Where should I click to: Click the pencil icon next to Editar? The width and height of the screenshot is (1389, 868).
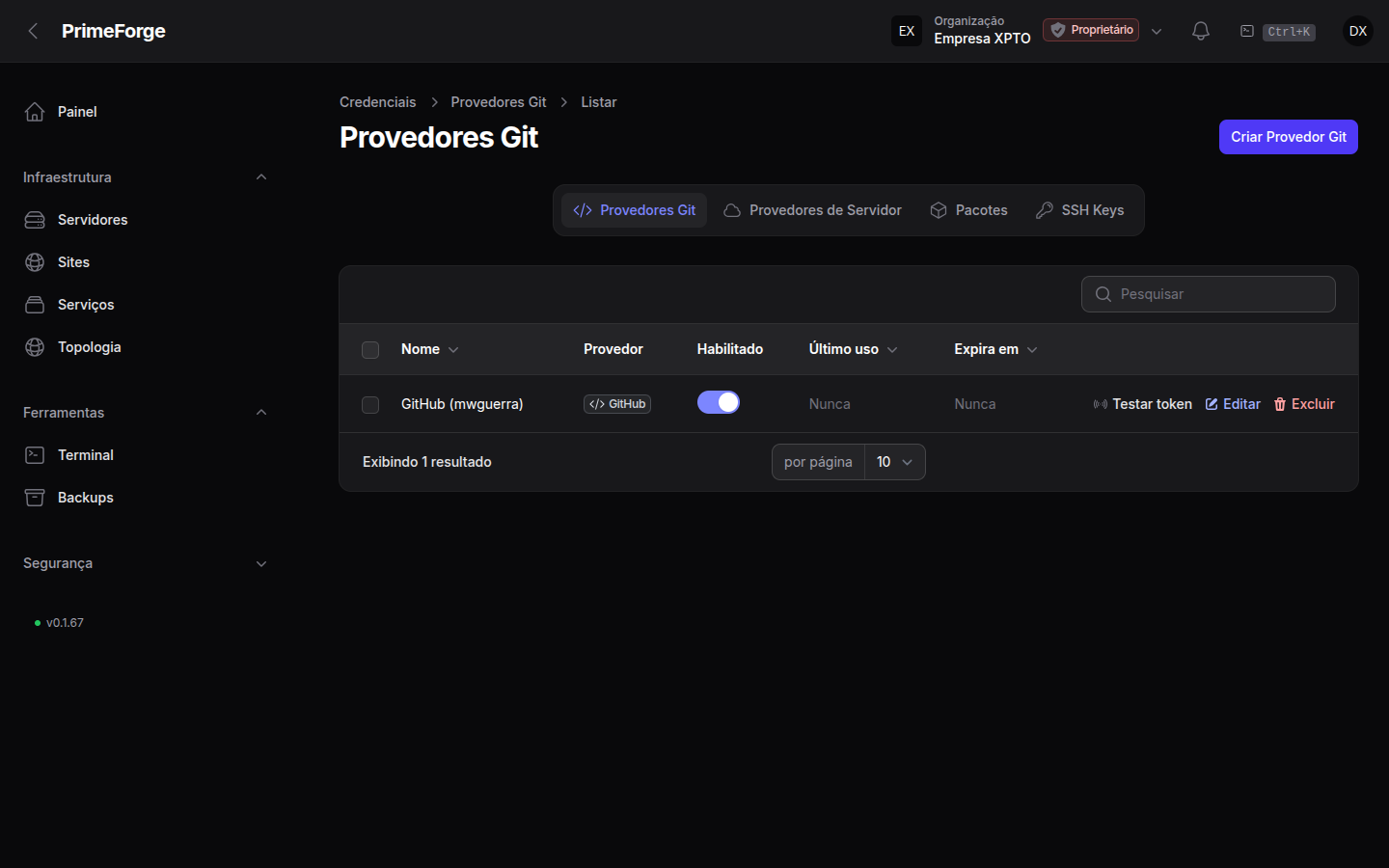point(1212,404)
